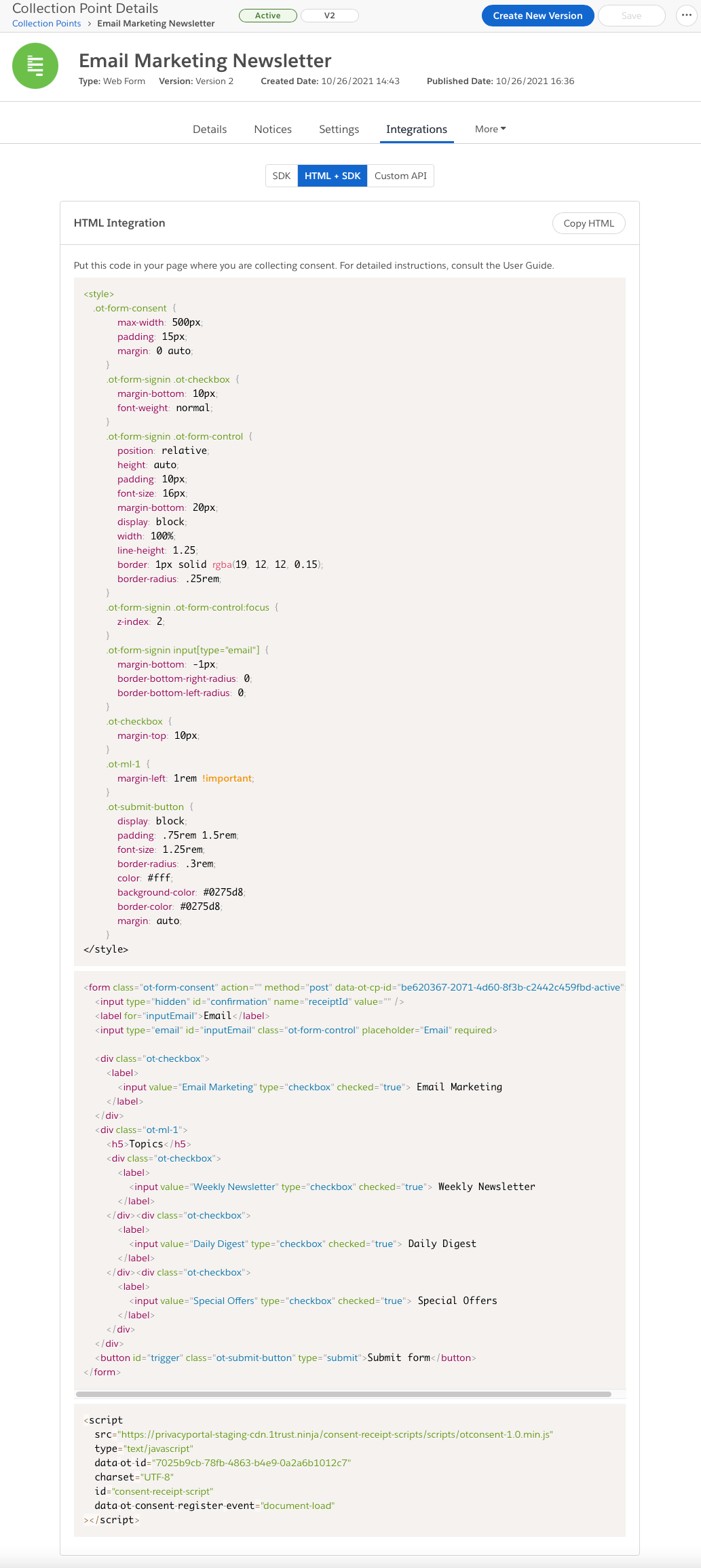The image size is (701, 1568).
Task: Click the Email Marketing checkbox input line
Action: (x=310, y=1087)
